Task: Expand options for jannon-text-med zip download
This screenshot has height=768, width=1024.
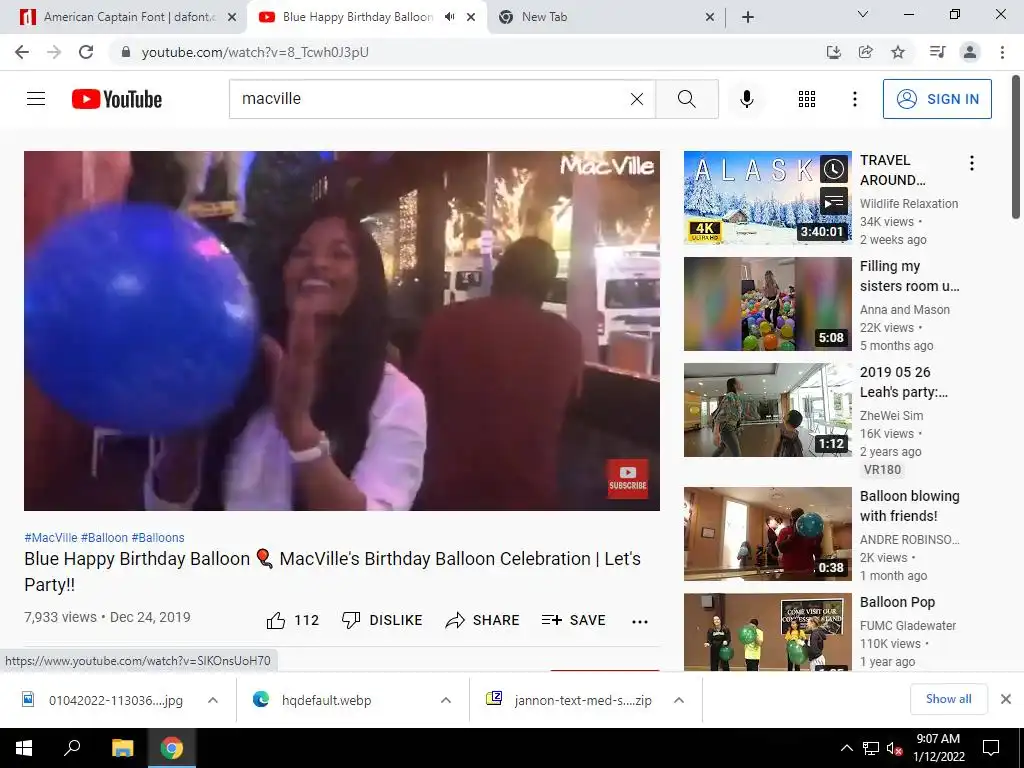Action: (679, 700)
